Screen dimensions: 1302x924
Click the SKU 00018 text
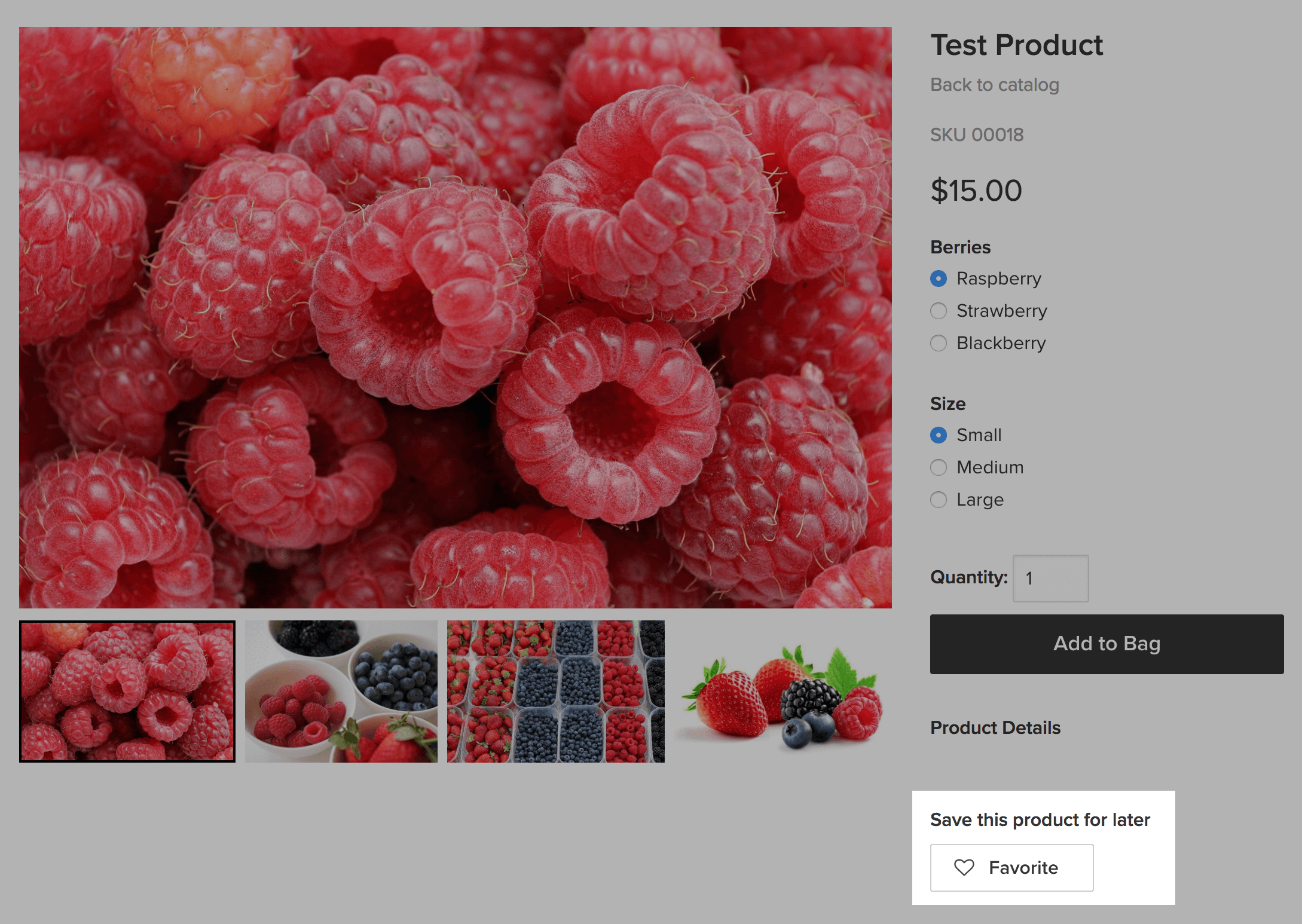(977, 135)
